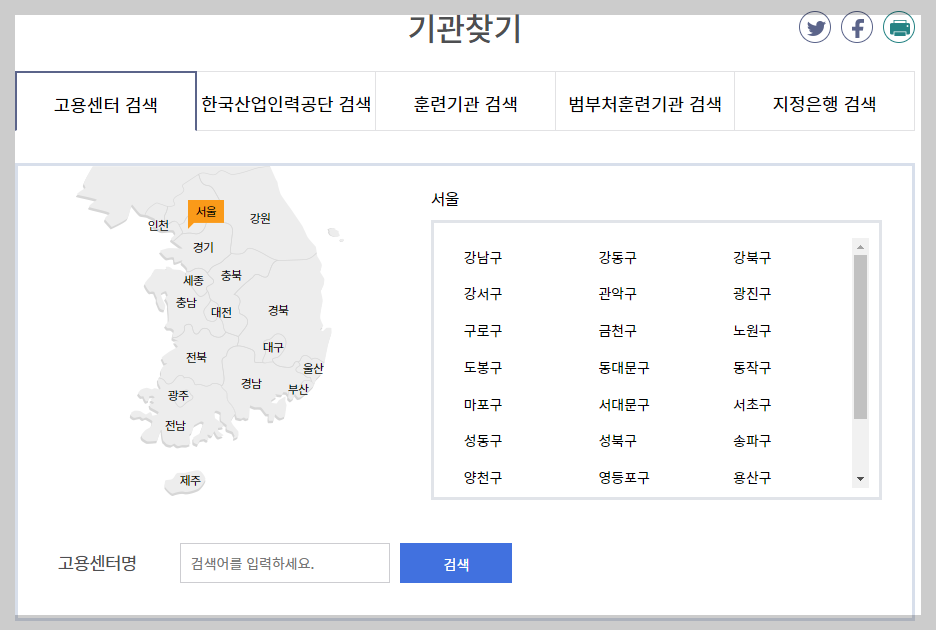Switch to the 한국산업인력공단 검색 tab
The height and width of the screenshot is (630, 936).
coord(288,100)
